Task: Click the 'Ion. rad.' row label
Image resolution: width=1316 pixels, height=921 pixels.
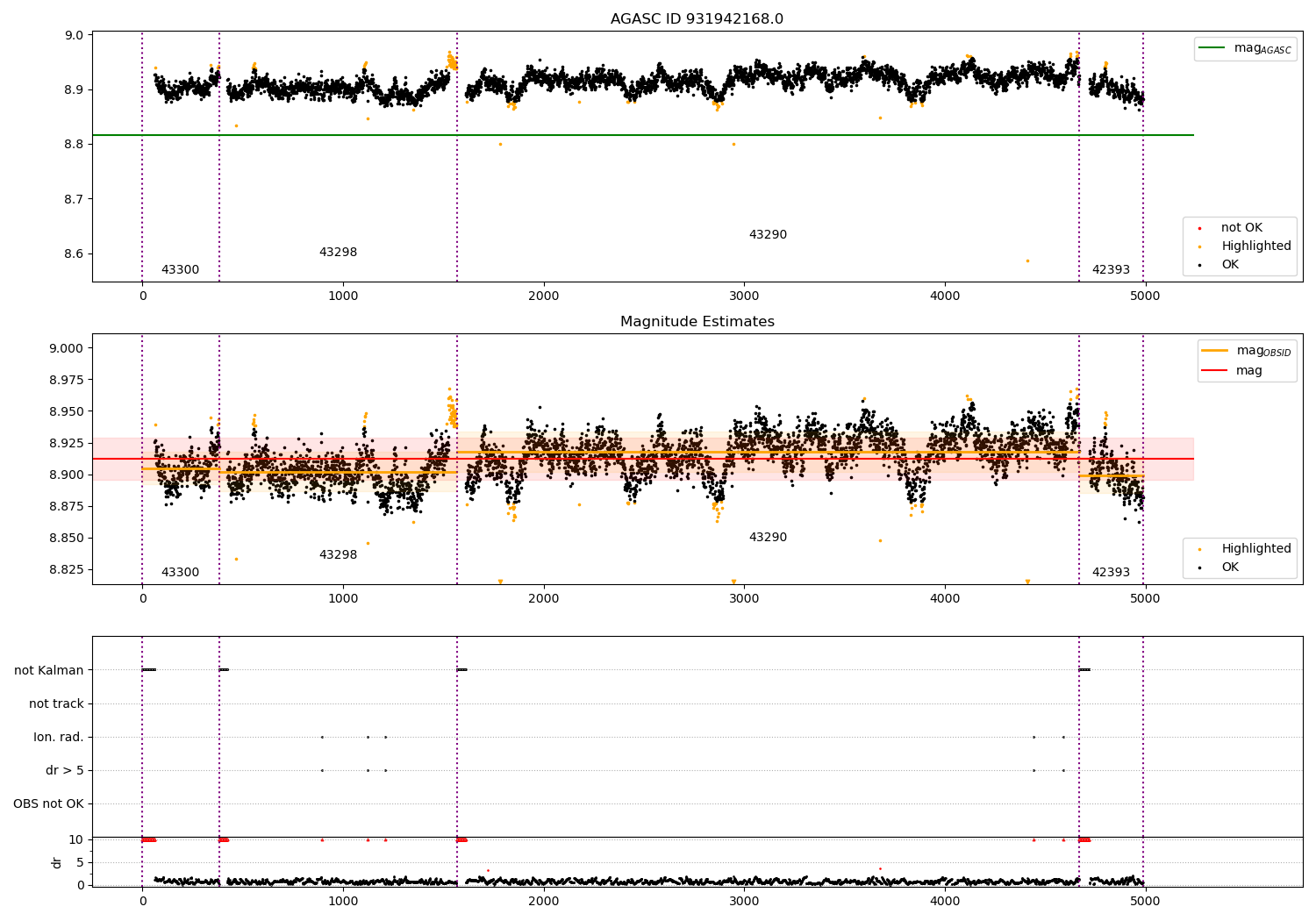Action: [59, 737]
